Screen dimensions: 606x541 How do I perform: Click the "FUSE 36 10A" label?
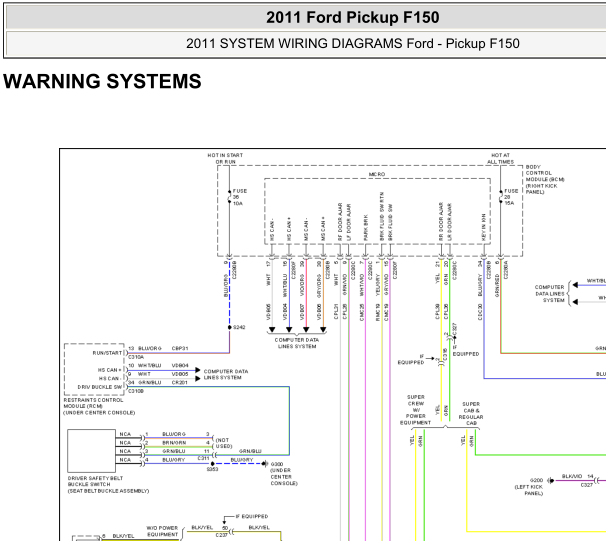click(240, 197)
